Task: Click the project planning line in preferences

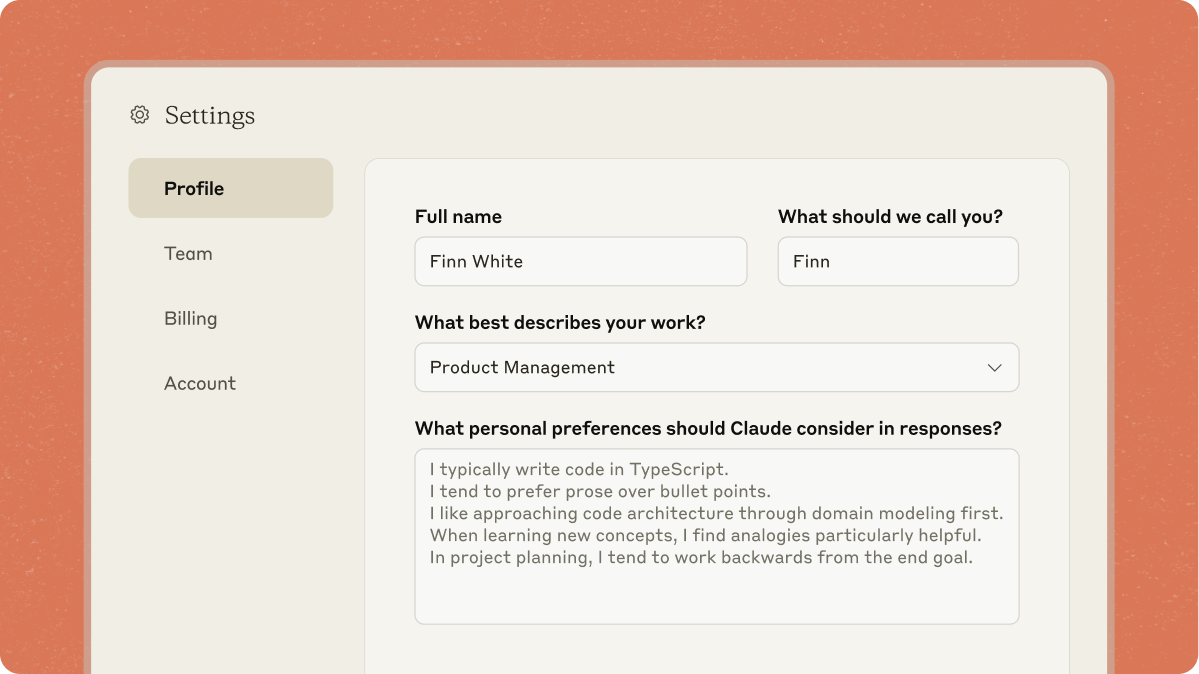Action: pyautogui.click(x=700, y=557)
